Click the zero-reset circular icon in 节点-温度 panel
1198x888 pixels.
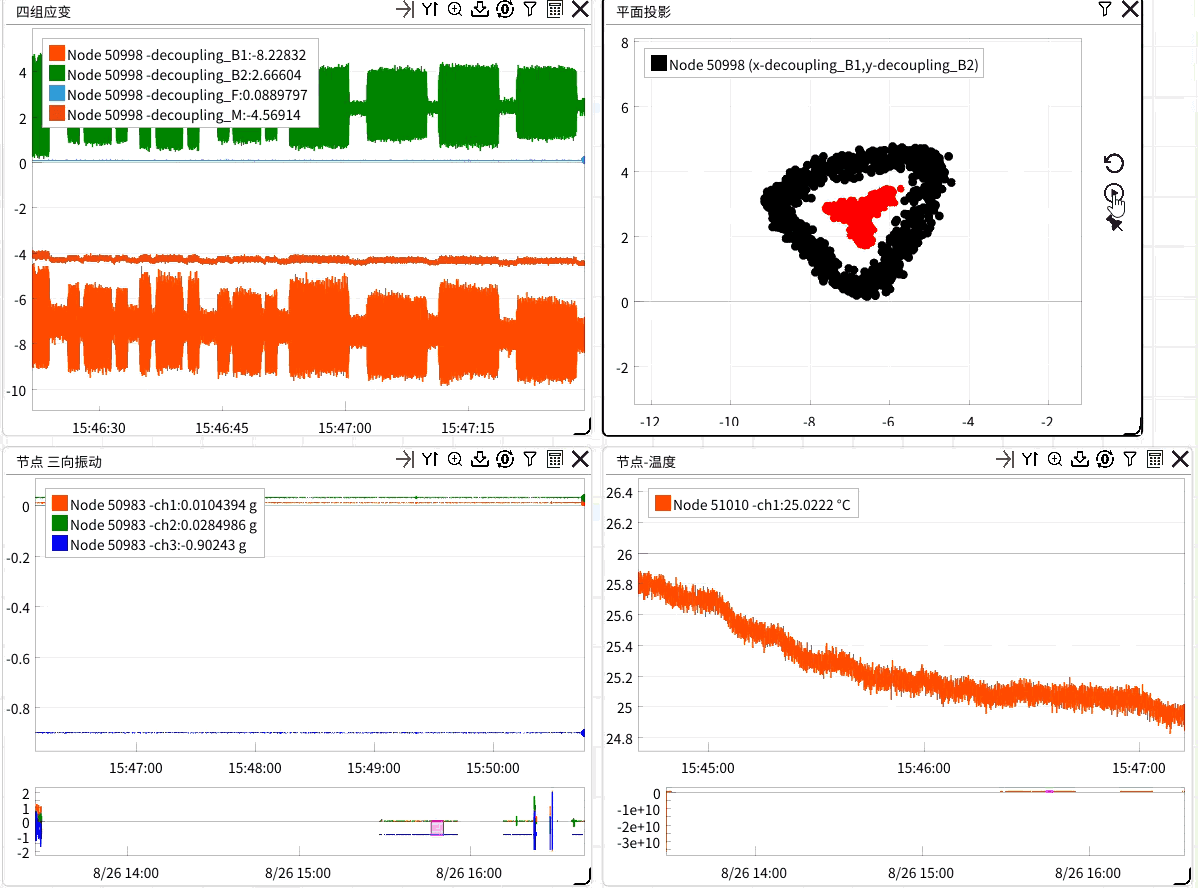pyautogui.click(x=1105, y=460)
